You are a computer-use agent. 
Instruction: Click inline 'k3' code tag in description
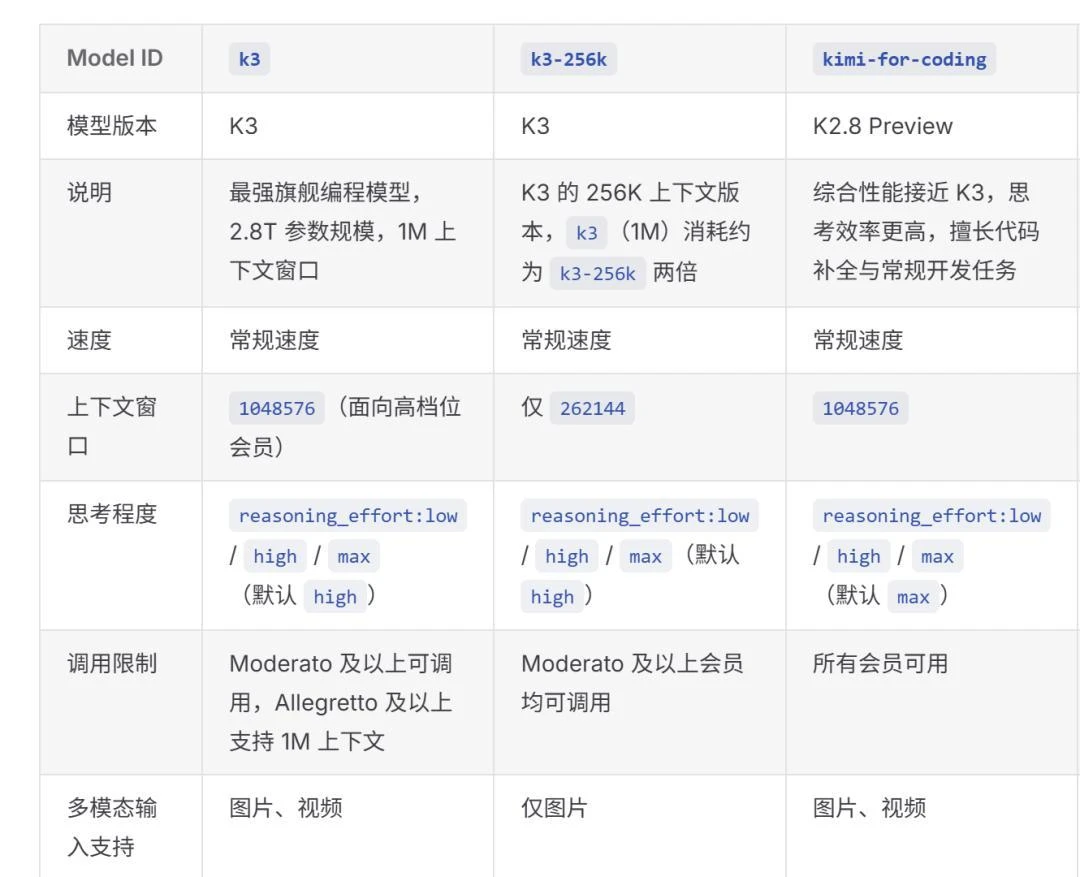(x=587, y=233)
